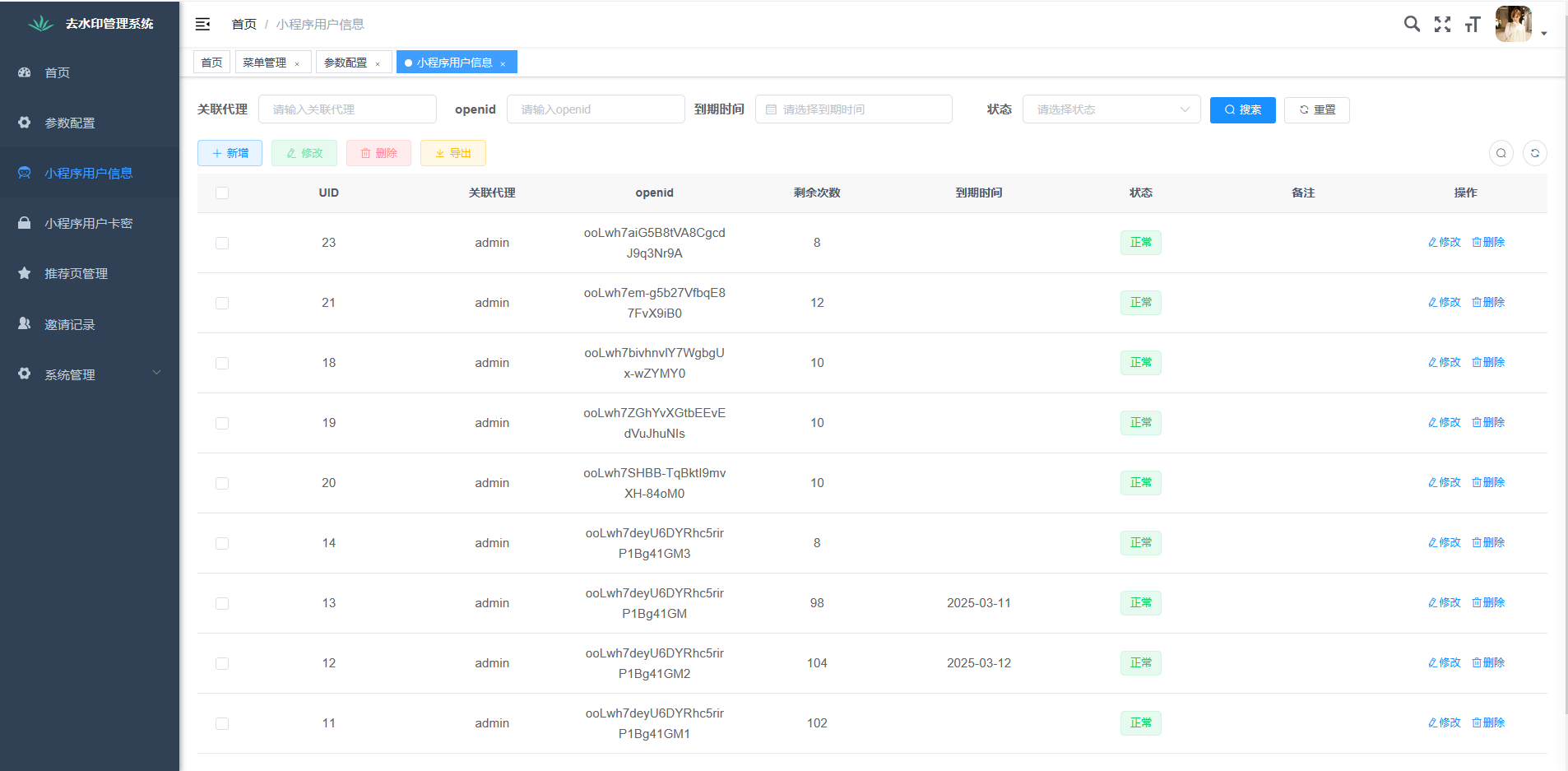Open 邀请记录 in the sidebar
Viewport: 1568px width, 771px height.
pyautogui.click(x=70, y=324)
